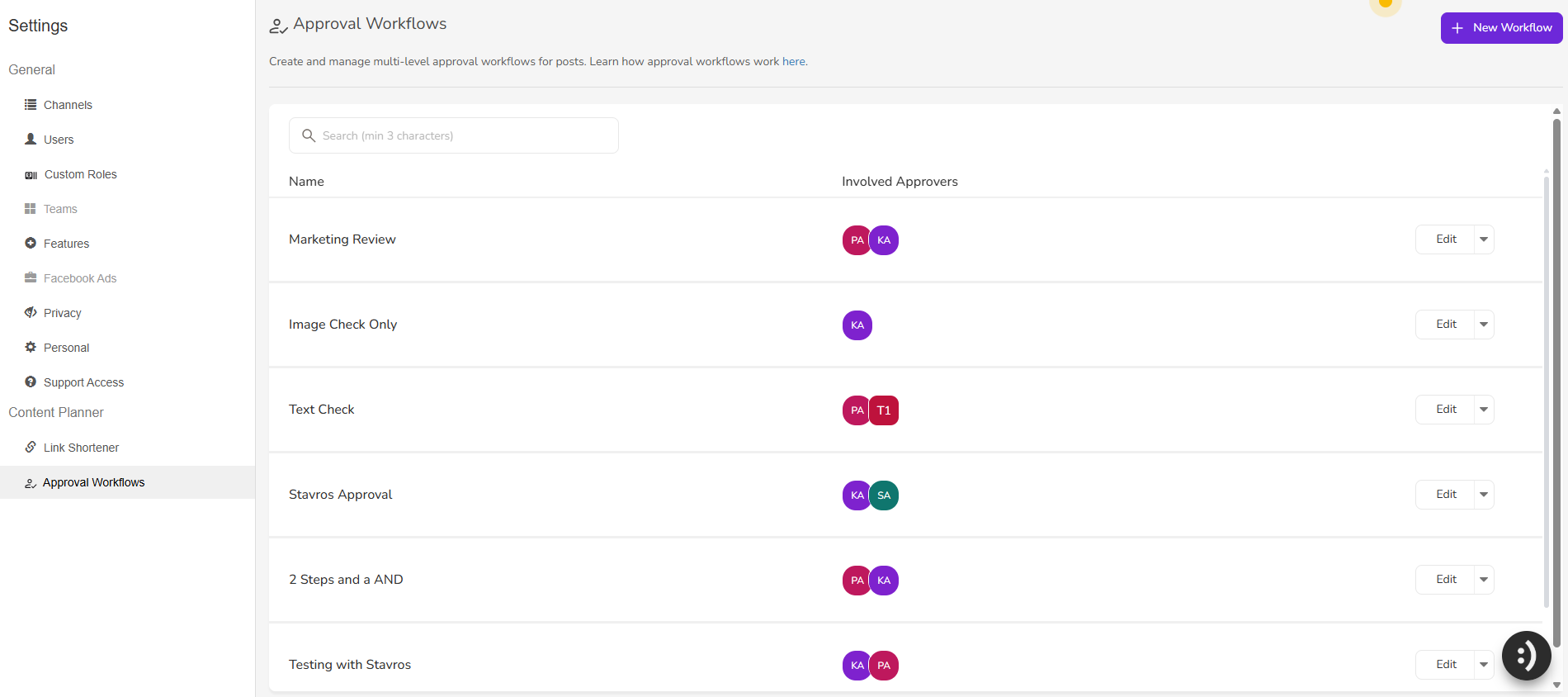Click the SA approver avatar in Stavros Approval
This screenshot has height=697, width=1568.
(x=884, y=495)
